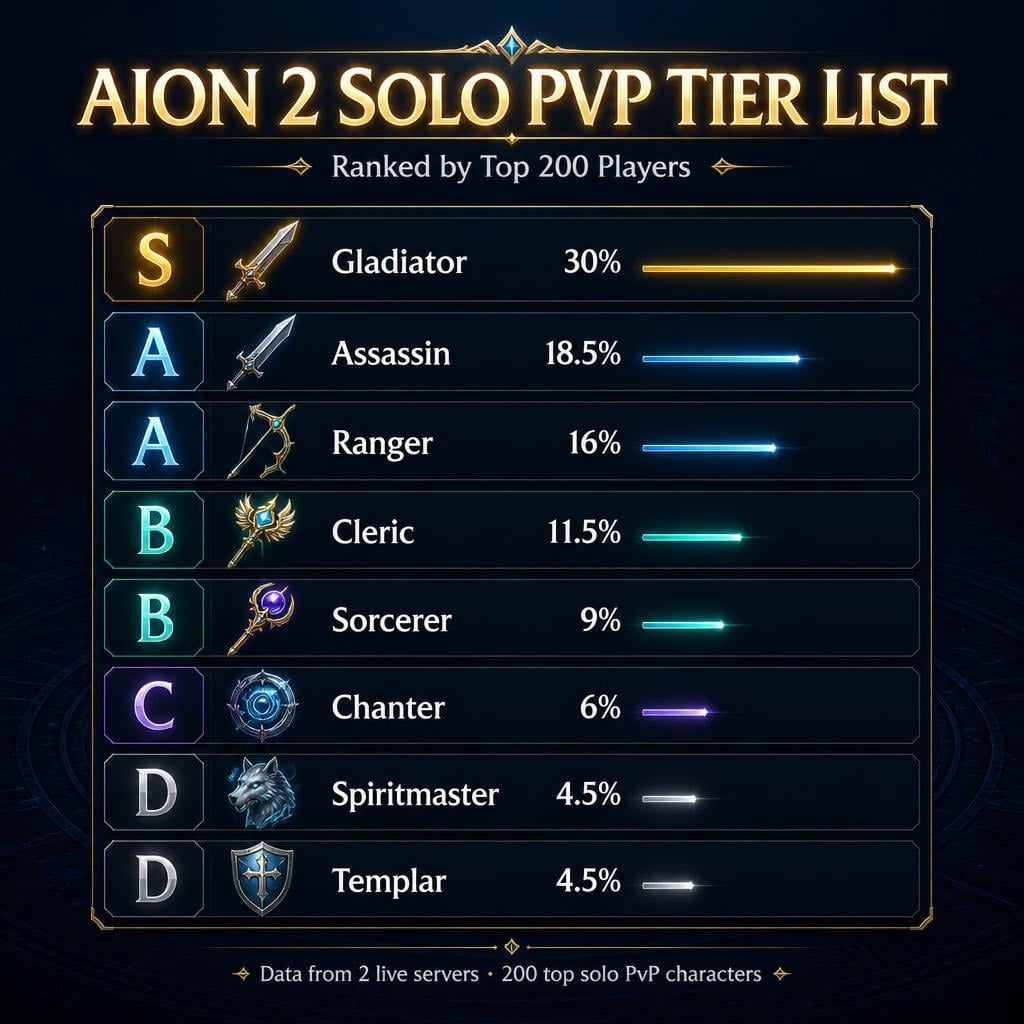Select the purple C tier badge

[x=154, y=705]
